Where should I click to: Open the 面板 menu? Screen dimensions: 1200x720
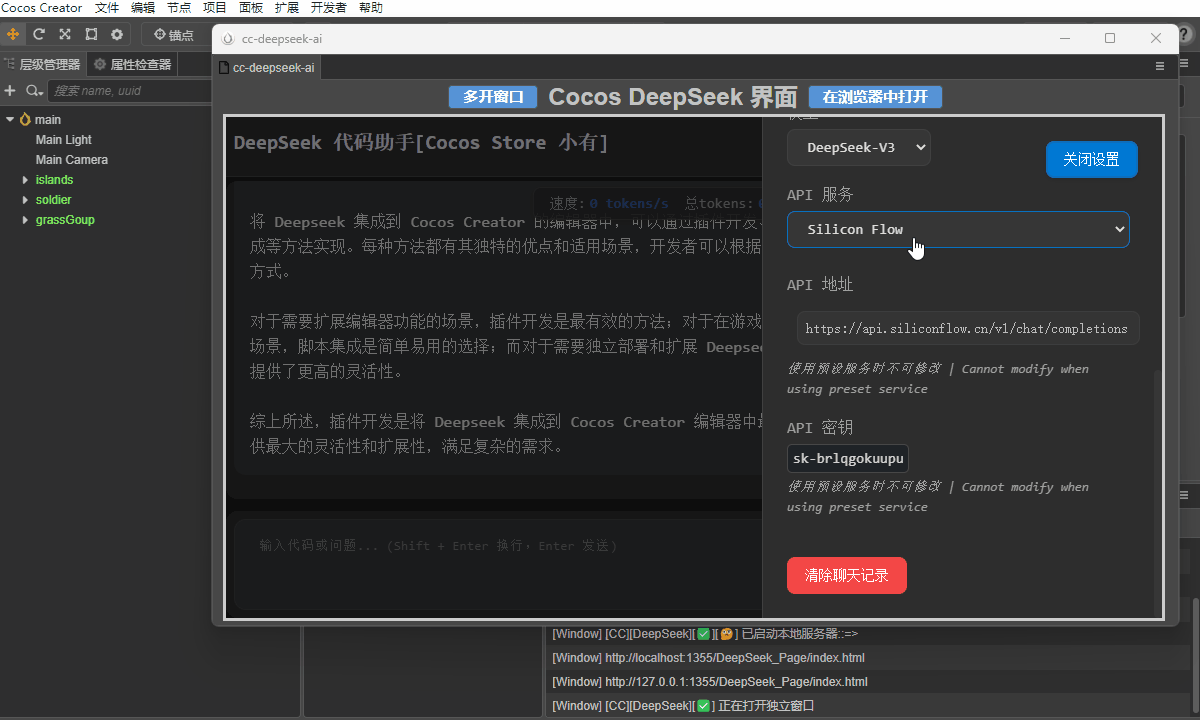pos(251,8)
